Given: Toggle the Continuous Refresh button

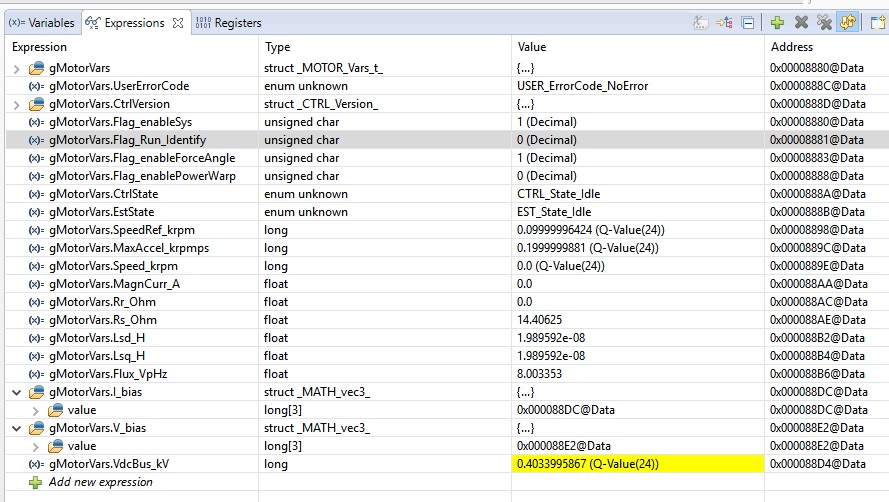Looking at the screenshot, I should 848,22.
